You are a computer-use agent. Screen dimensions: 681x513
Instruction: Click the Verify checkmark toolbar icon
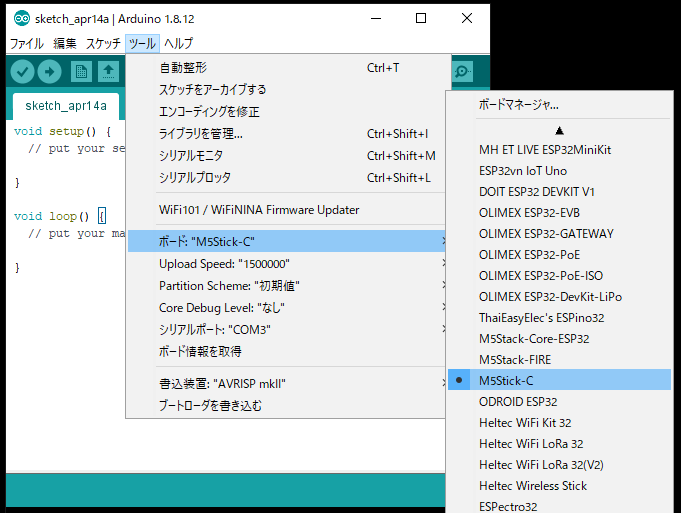tap(22, 72)
